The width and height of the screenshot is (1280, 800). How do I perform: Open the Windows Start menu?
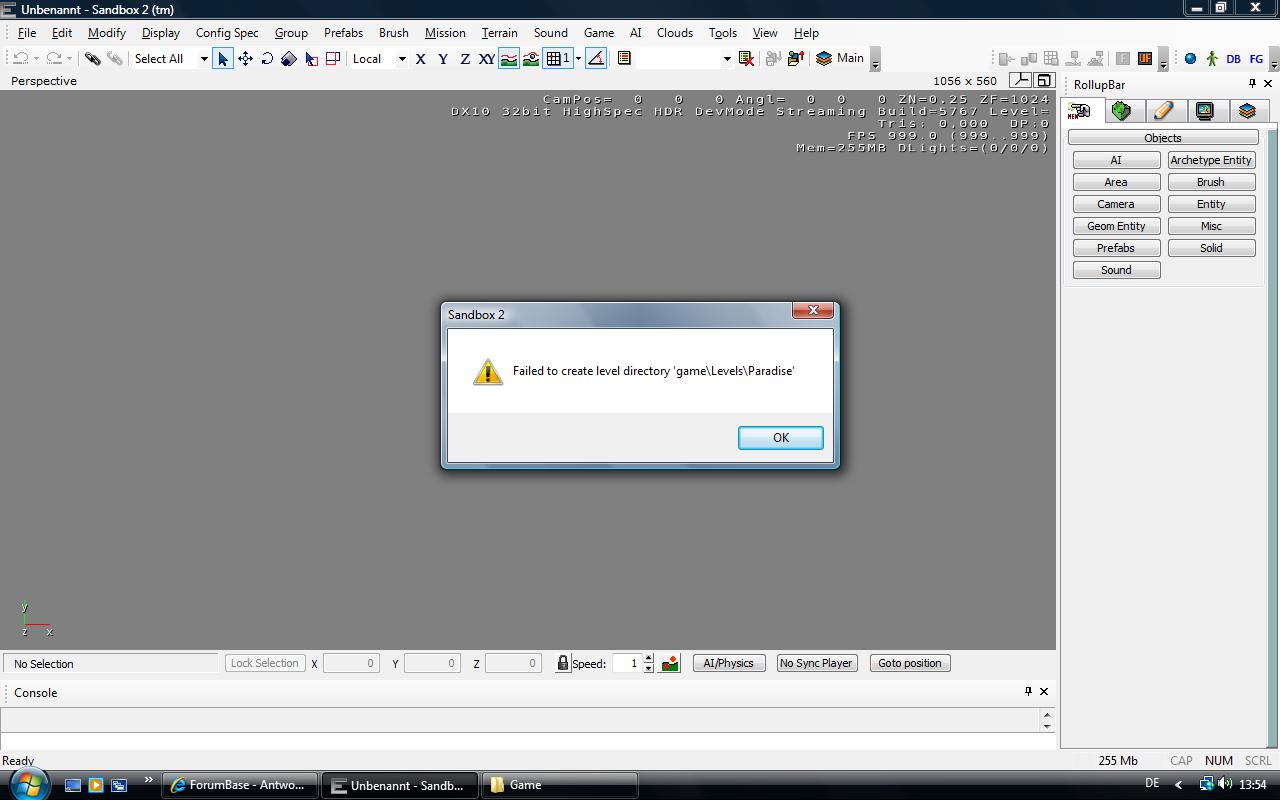(x=27, y=784)
